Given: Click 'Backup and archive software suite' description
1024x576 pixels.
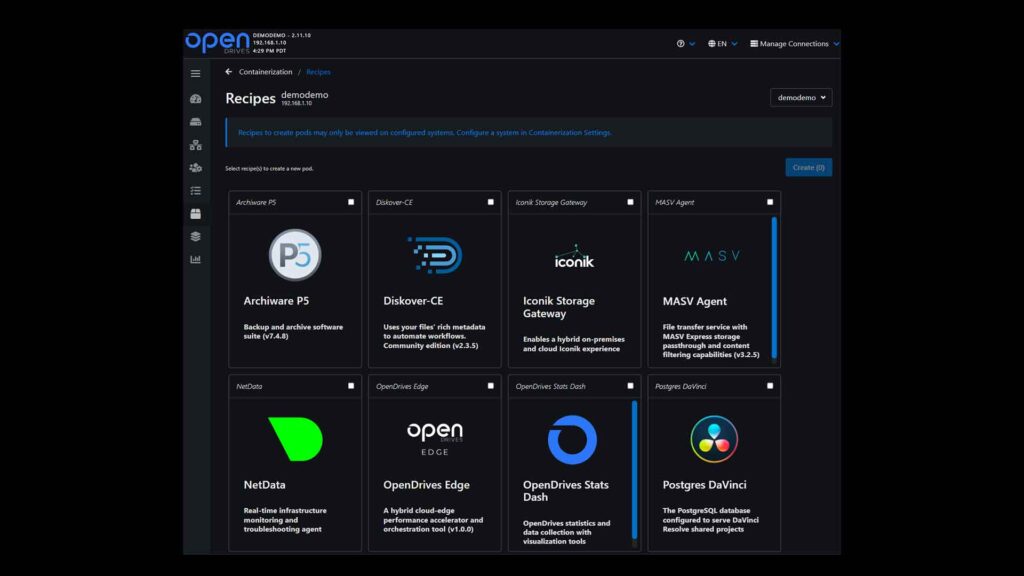Looking at the screenshot, I should (x=293, y=331).
